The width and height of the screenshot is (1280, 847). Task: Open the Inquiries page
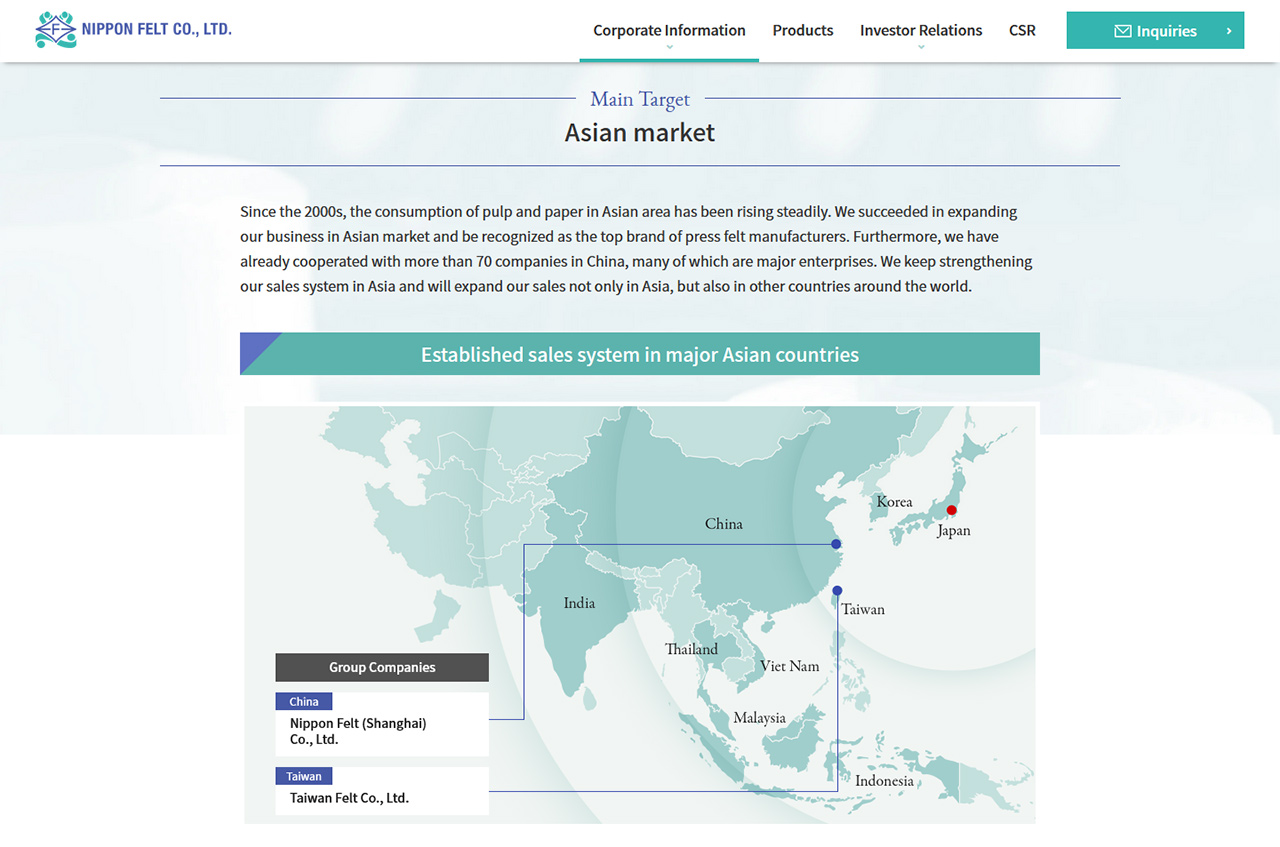click(1155, 31)
